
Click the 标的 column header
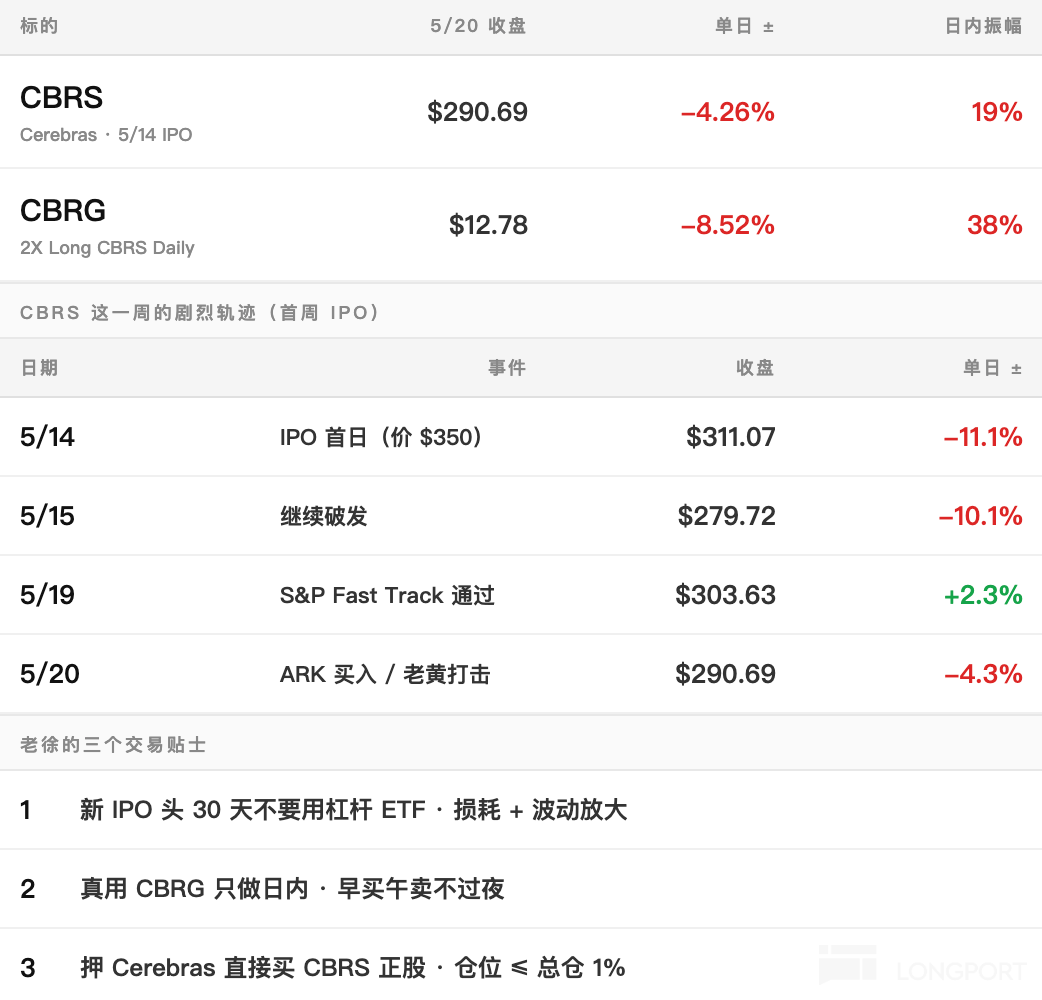point(39,26)
